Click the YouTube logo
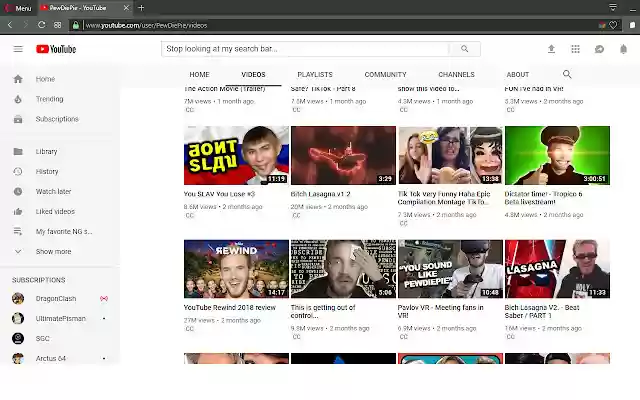This screenshot has width=640, height=400. click(56, 49)
